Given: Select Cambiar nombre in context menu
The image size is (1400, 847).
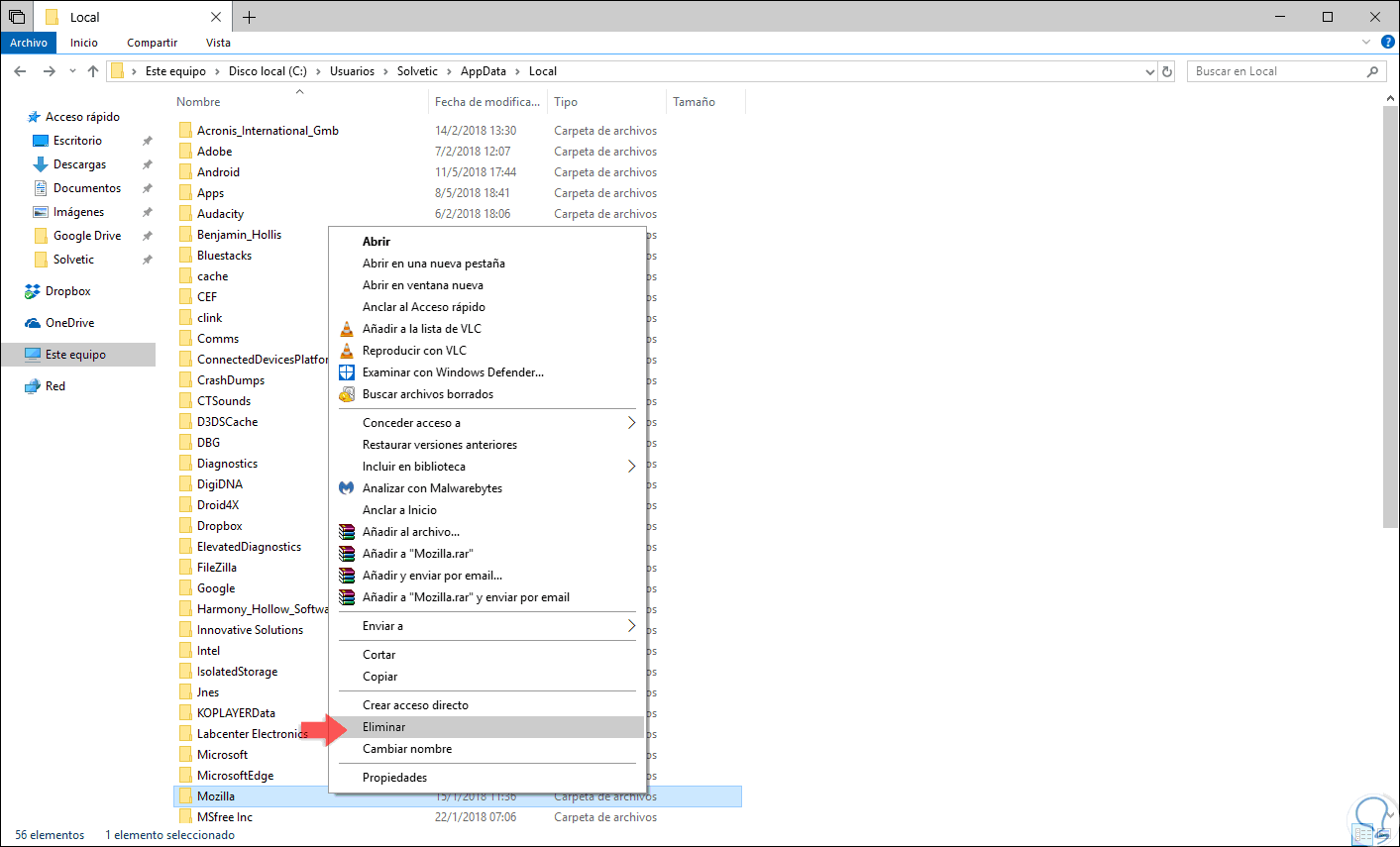Looking at the screenshot, I should tap(486, 749).
